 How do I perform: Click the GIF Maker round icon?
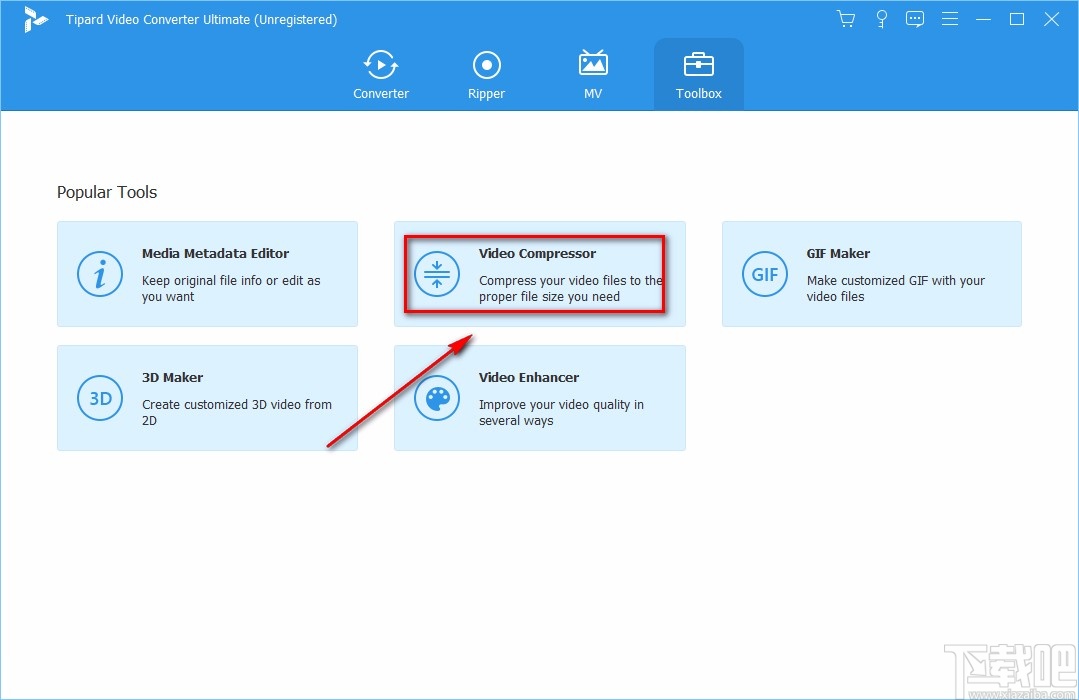pyautogui.click(x=765, y=274)
